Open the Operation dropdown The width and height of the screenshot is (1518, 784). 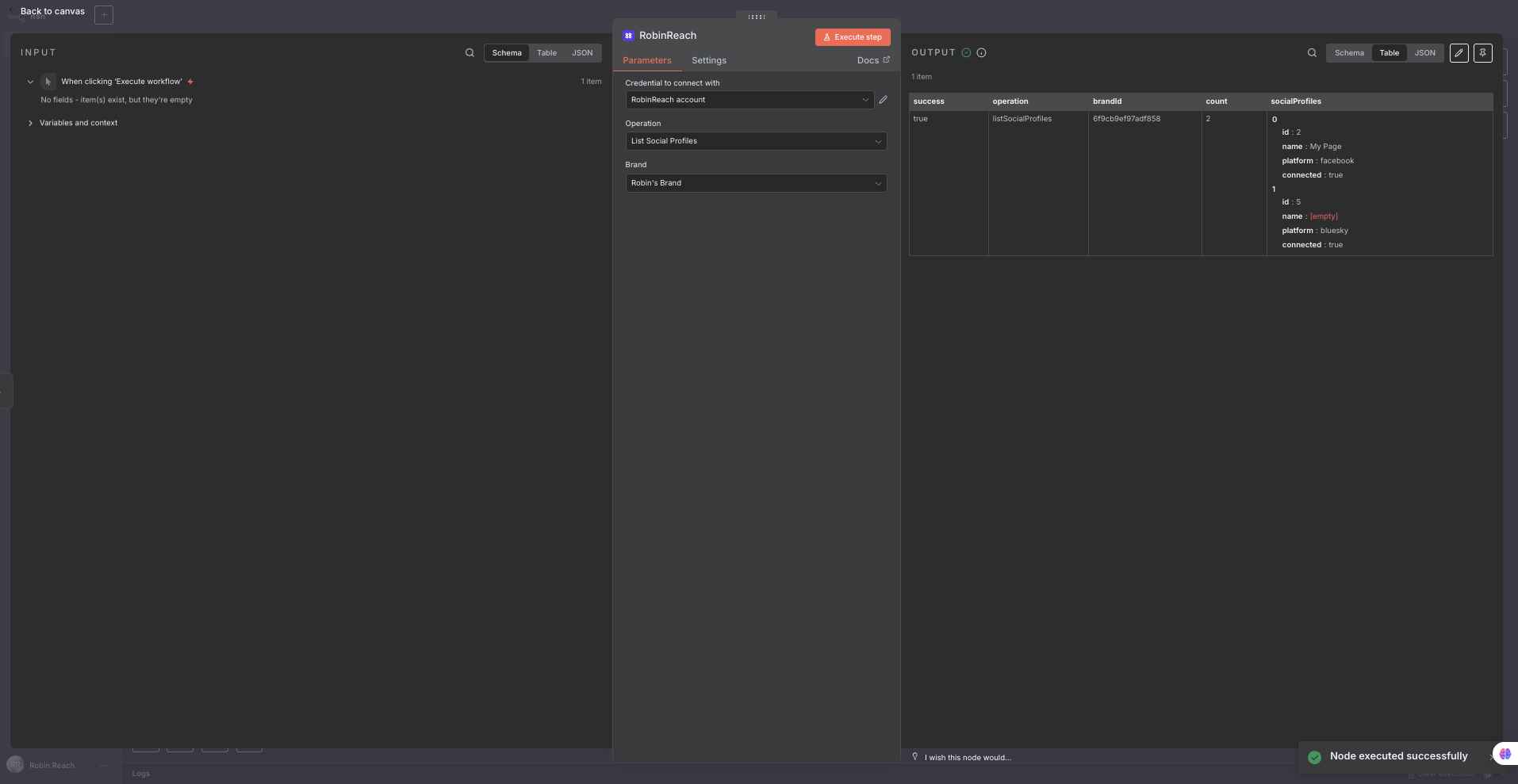coord(756,141)
